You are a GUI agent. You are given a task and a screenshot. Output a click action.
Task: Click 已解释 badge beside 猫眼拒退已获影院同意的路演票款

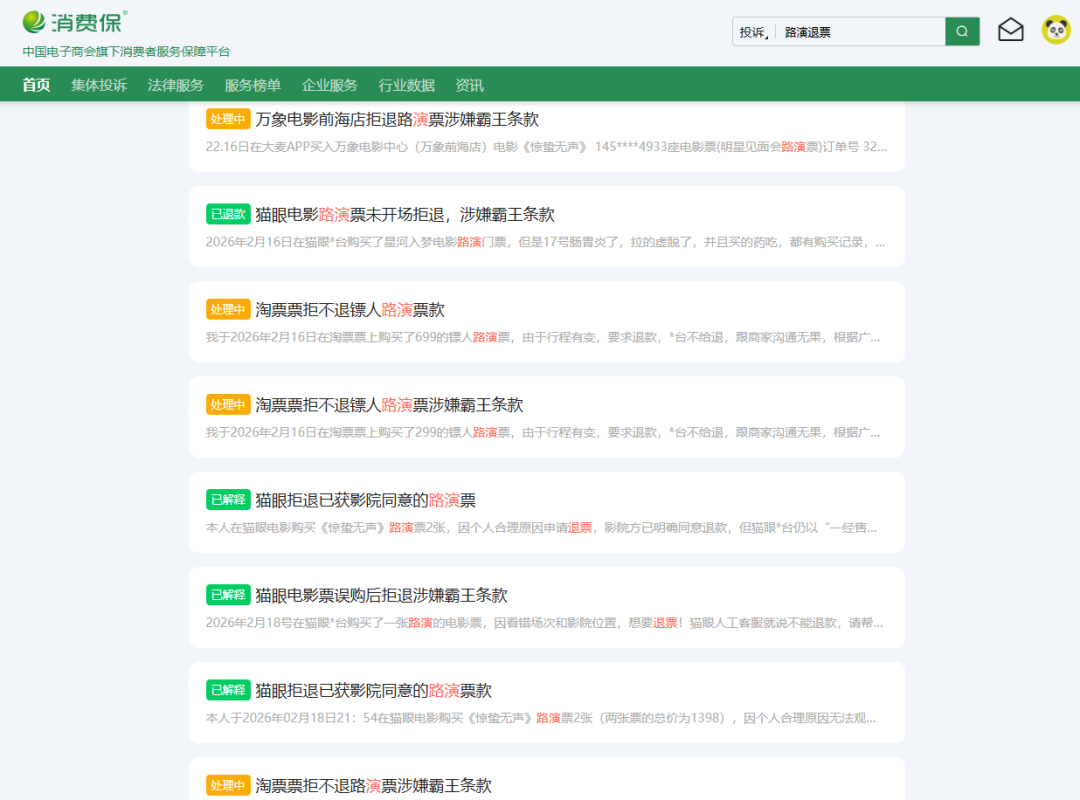click(x=228, y=690)
